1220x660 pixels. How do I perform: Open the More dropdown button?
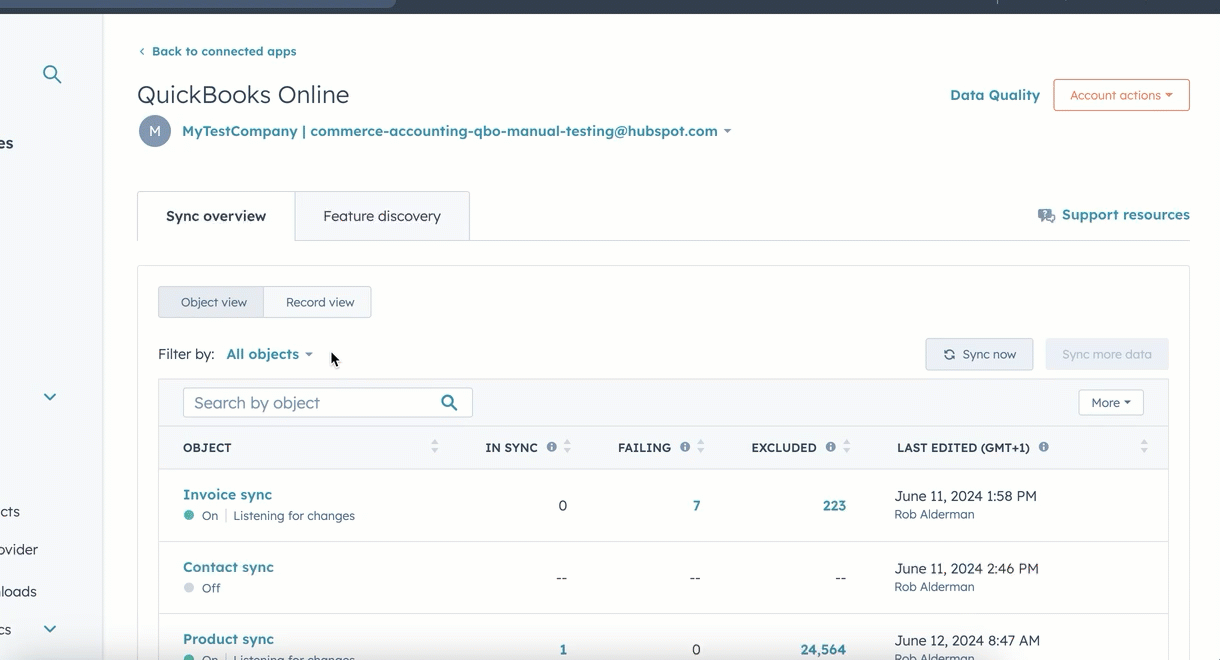[1111, 403]
